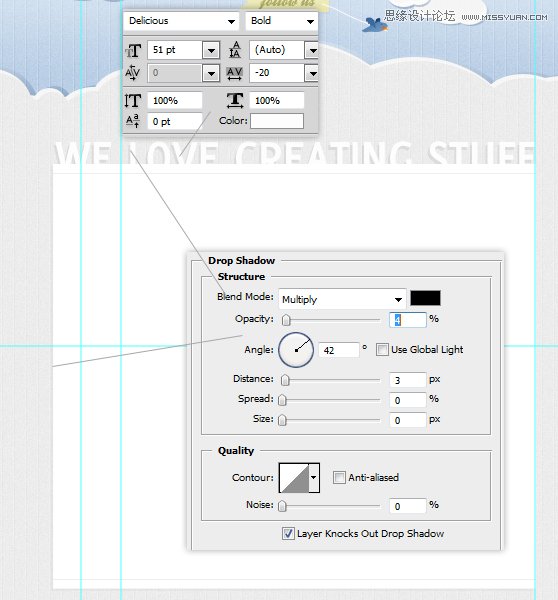This screenshot has height=600, width=558.
Task: Click the Size px input field
Action: tap(408, 420)
